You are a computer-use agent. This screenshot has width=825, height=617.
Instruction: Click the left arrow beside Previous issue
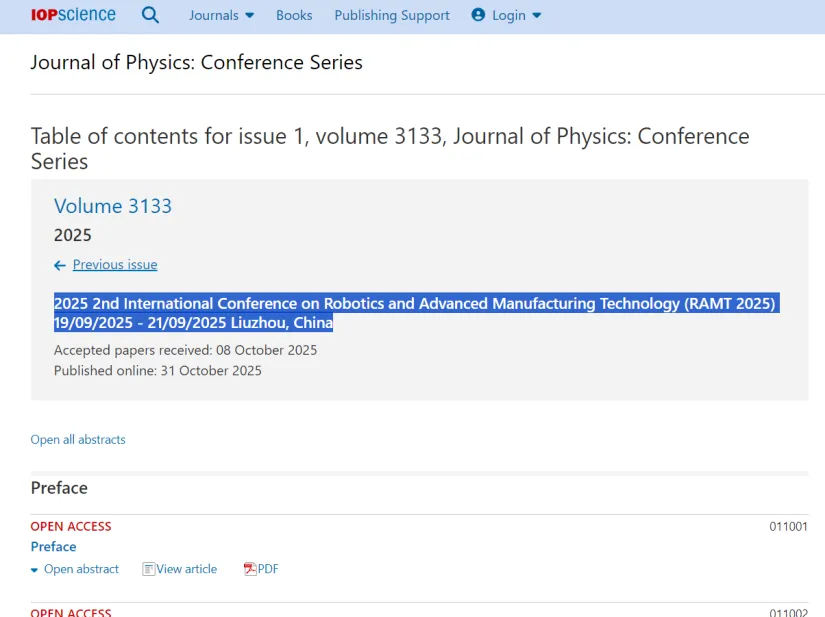(x=60, y=265)
